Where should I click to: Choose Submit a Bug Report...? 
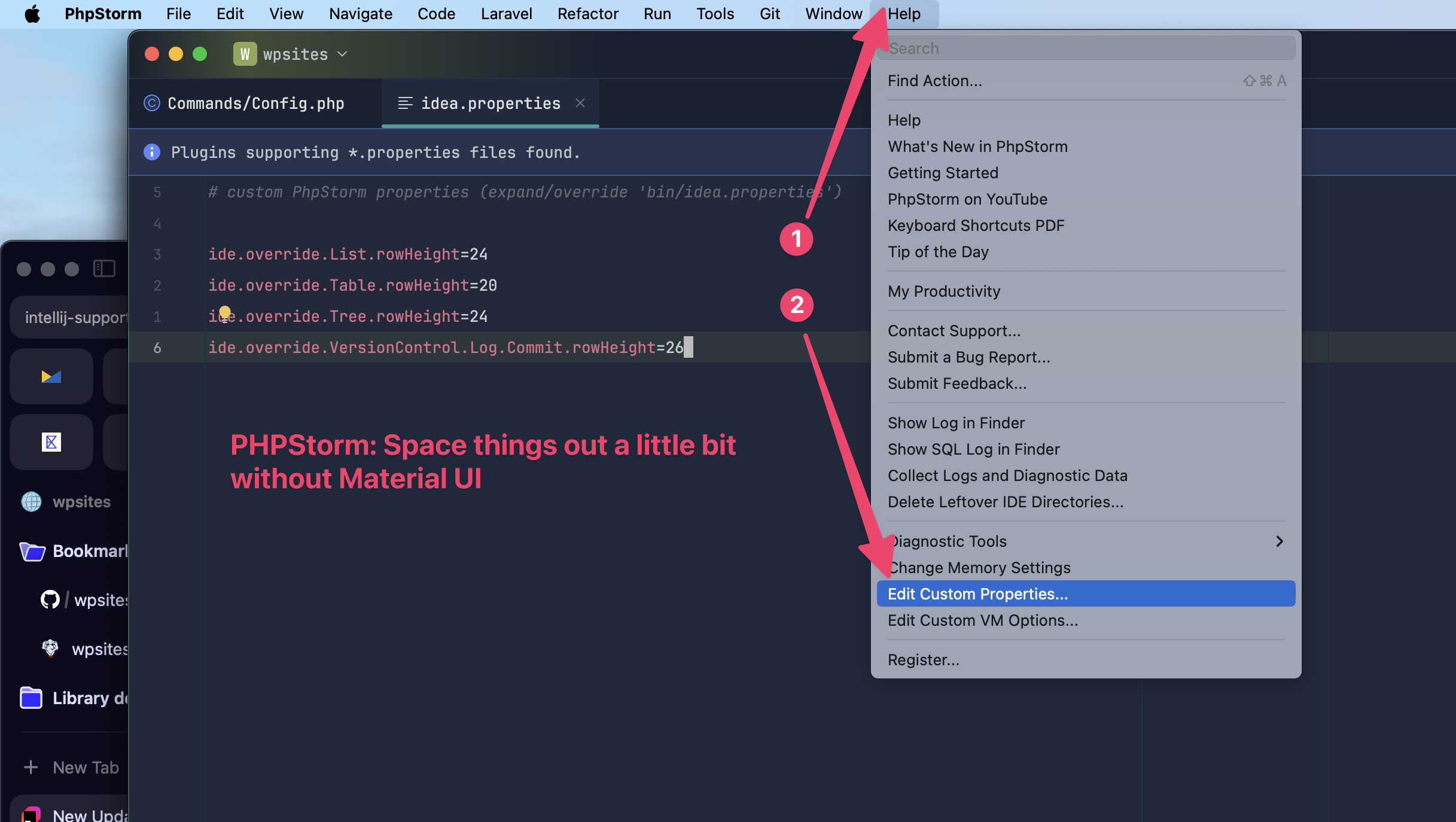coord(1086,357)
